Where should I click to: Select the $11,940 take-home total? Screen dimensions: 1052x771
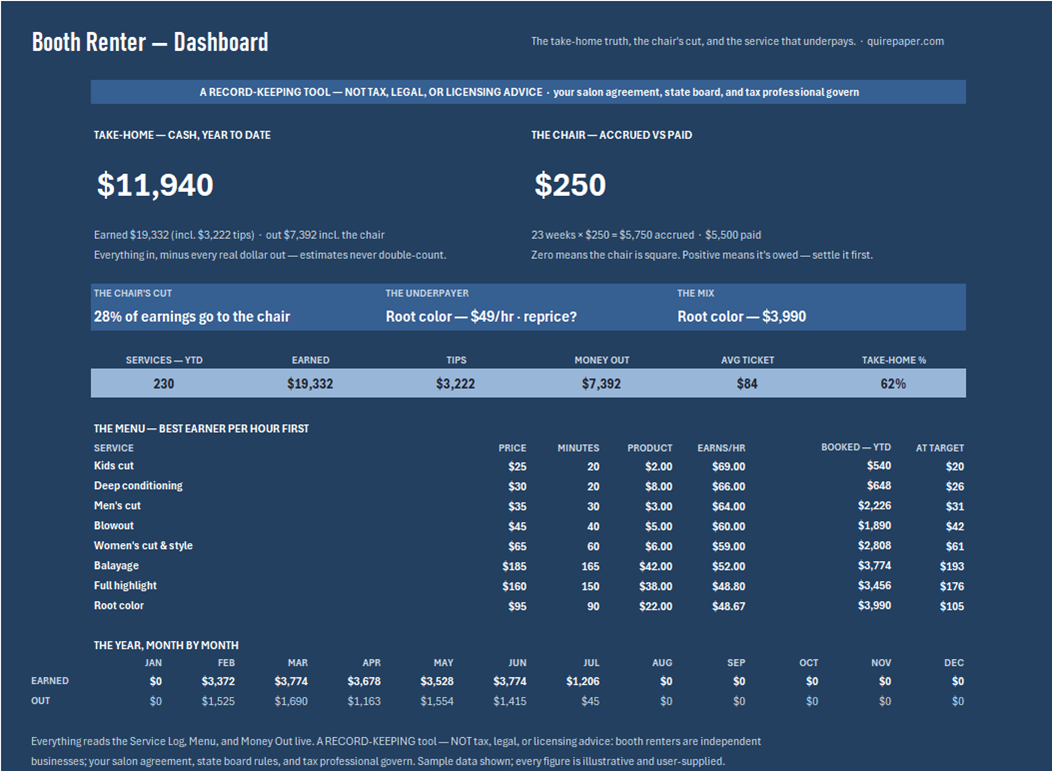[155, 185]
